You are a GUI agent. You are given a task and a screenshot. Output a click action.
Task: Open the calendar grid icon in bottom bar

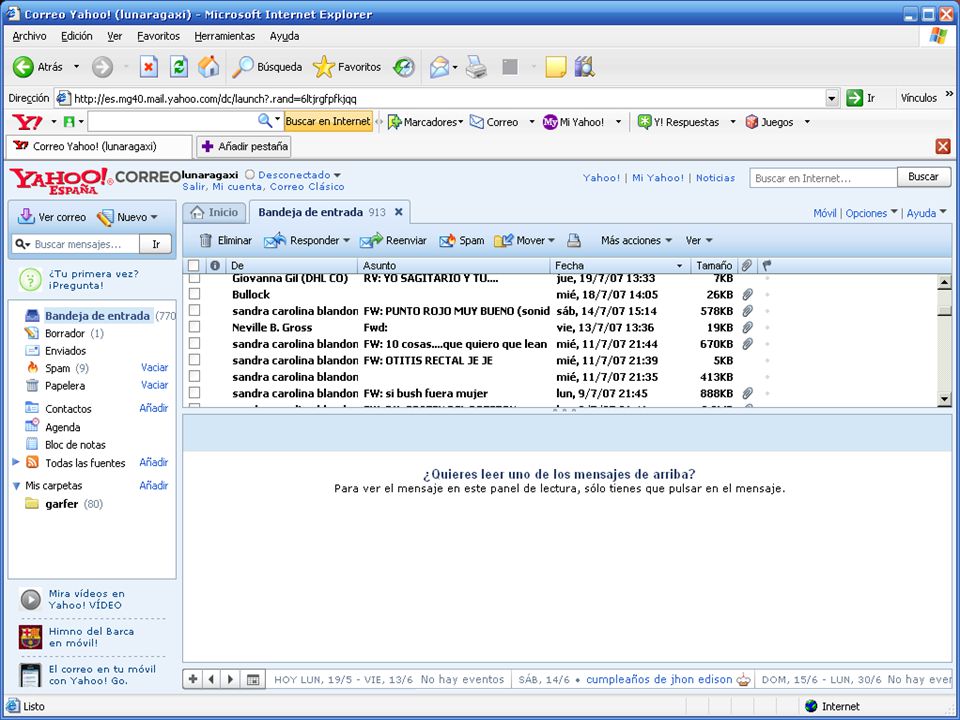[x=252, y=679]
